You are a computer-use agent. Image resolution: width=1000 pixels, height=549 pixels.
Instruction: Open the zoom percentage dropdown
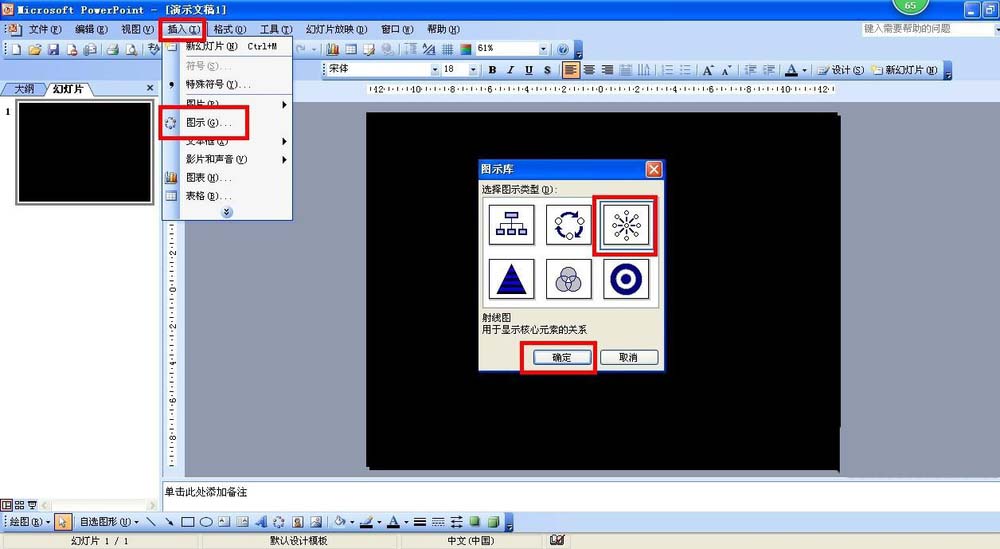[x=543, y=48]
